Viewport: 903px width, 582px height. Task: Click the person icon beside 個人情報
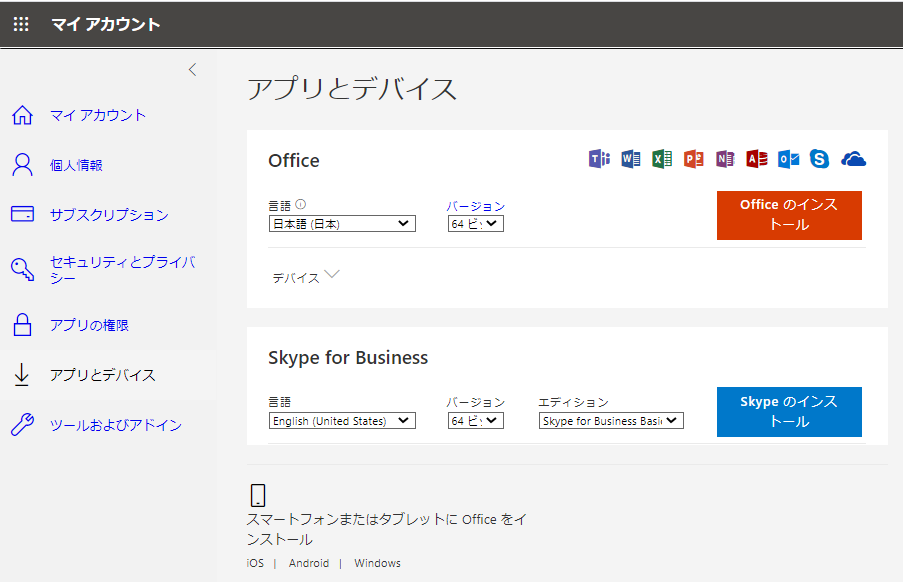point(22,165)
